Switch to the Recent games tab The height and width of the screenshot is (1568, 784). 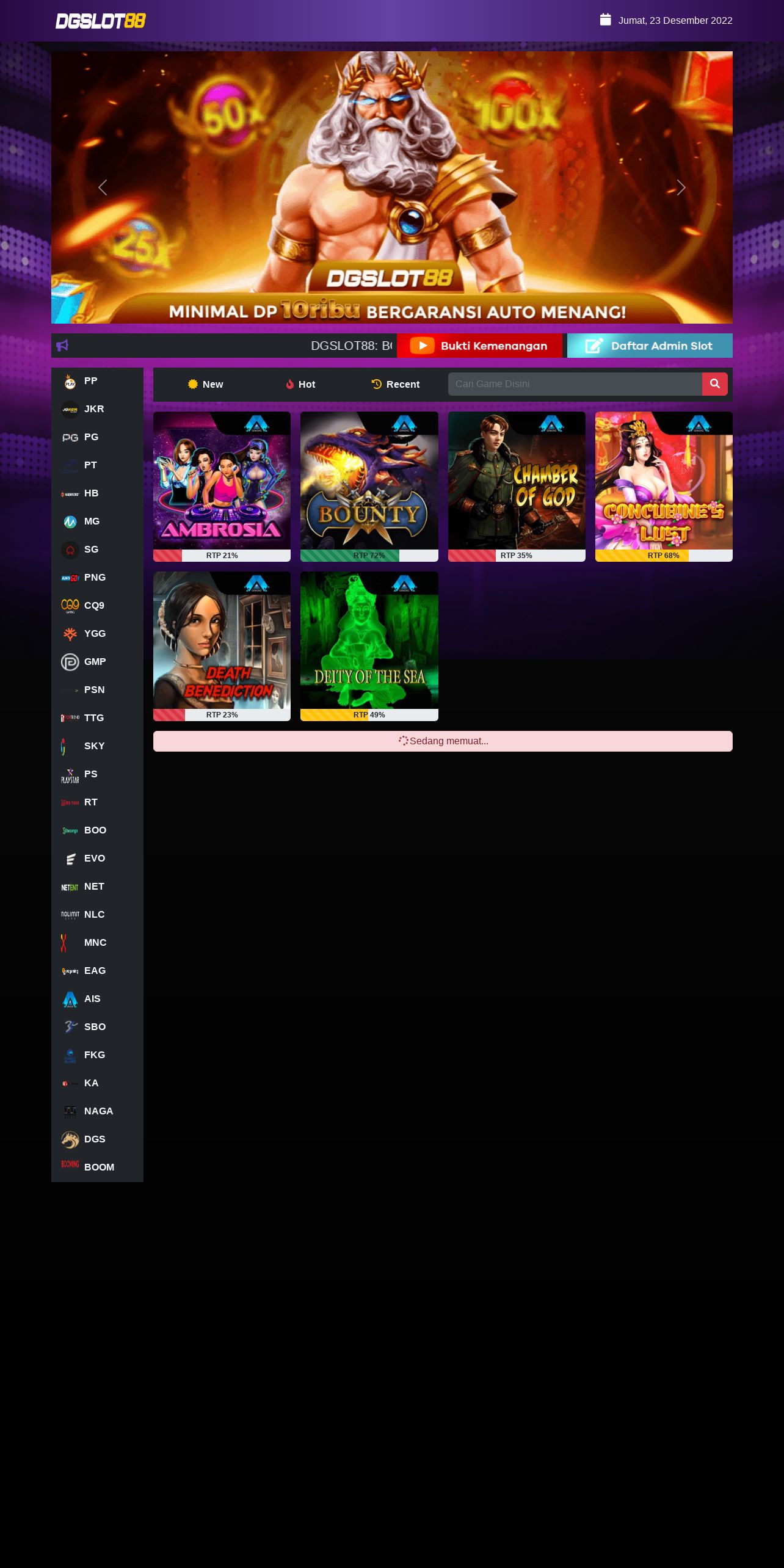(396, 384)
